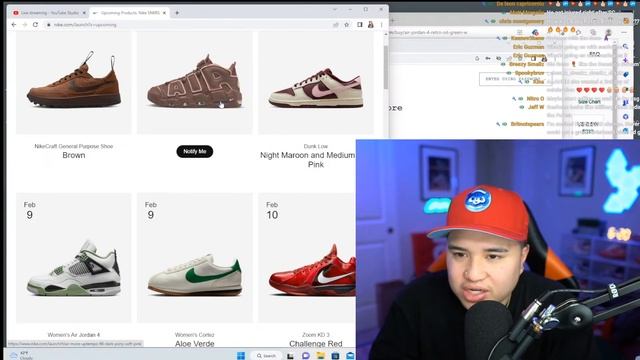
Task: Open Air More Uptempo shoe image
Action: 195,82
